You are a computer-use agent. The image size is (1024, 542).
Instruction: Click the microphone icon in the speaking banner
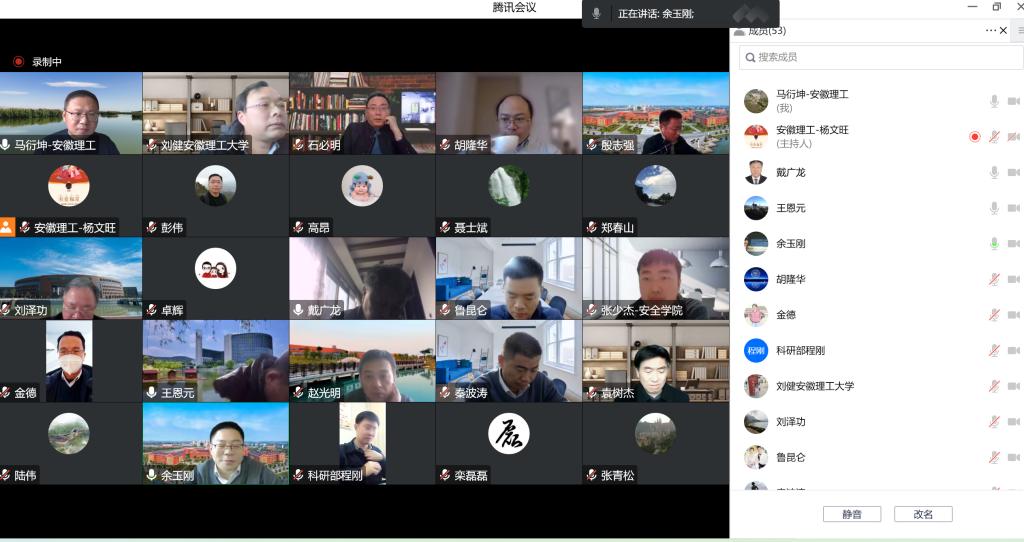click(x=597, y=13)
